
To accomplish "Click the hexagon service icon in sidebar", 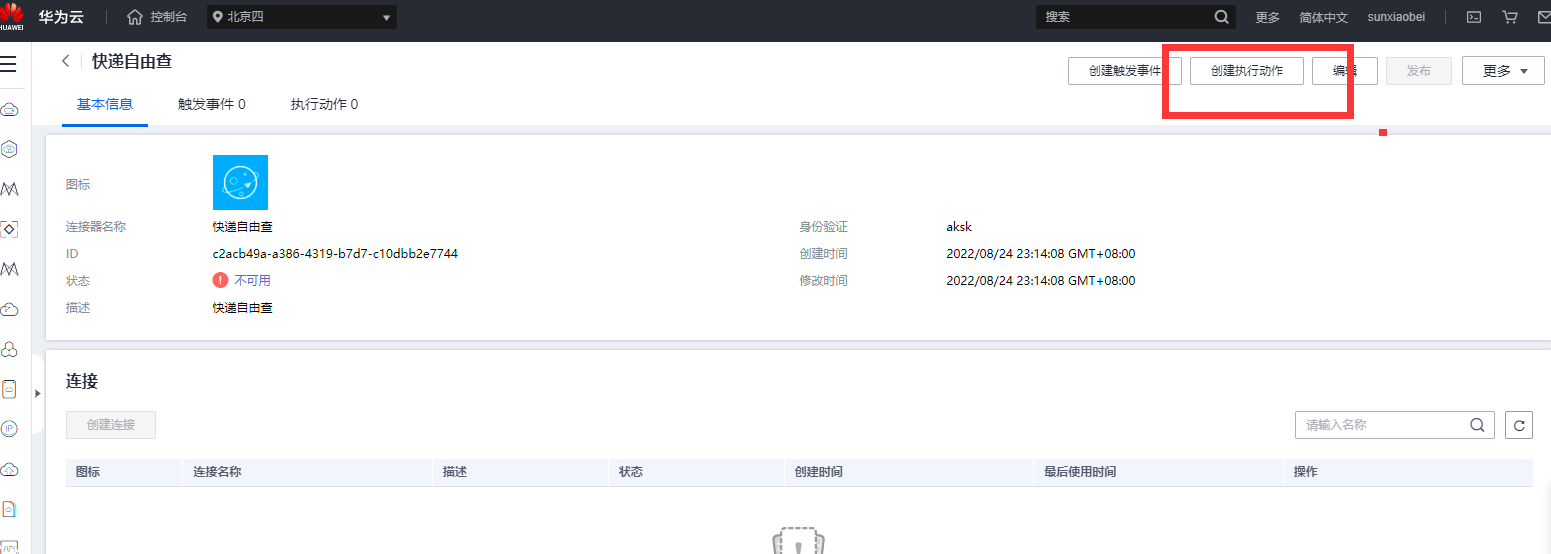I will (9, 149).
